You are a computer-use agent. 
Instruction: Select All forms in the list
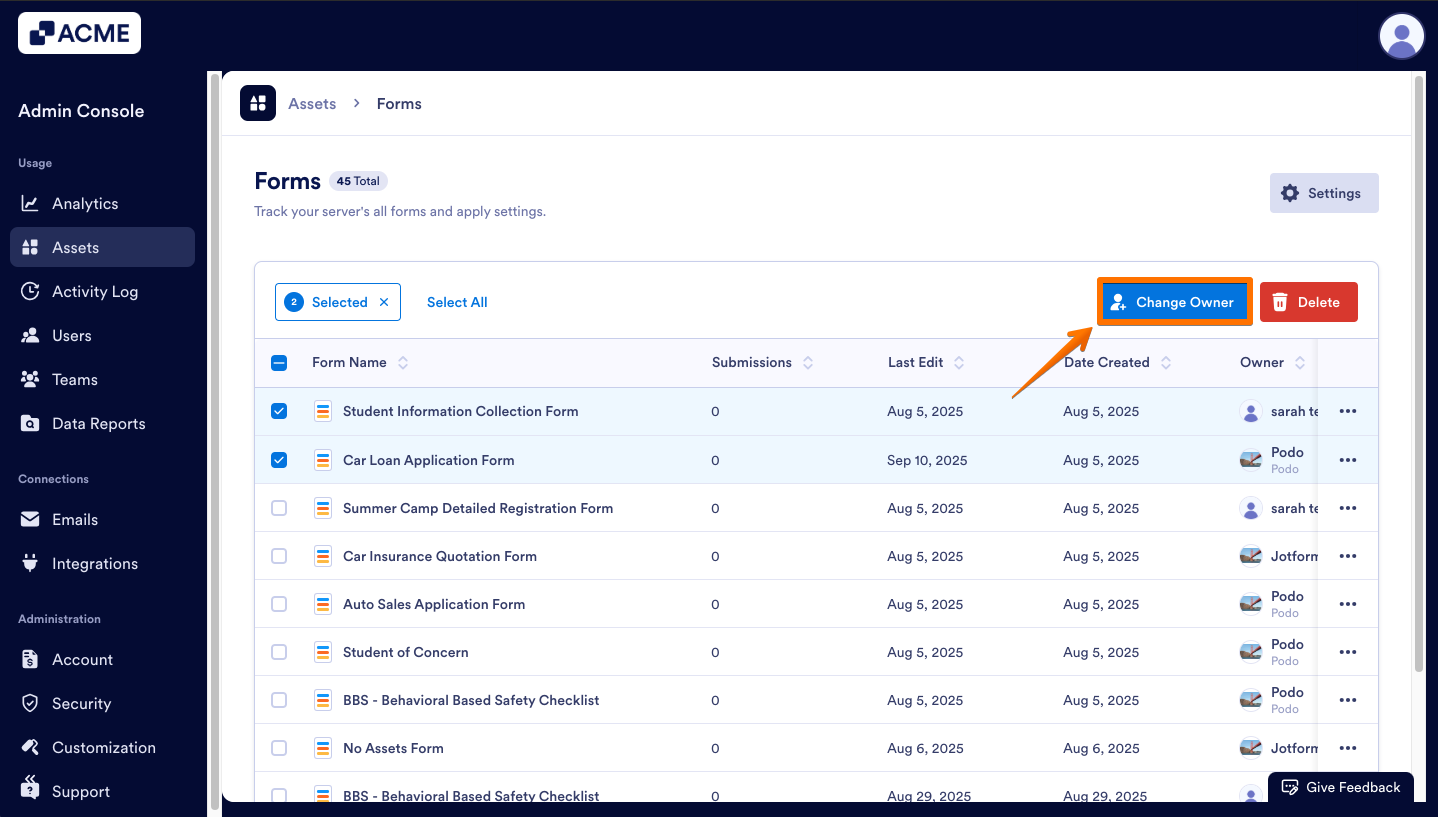pyautogui.click(x=456, y=301)
